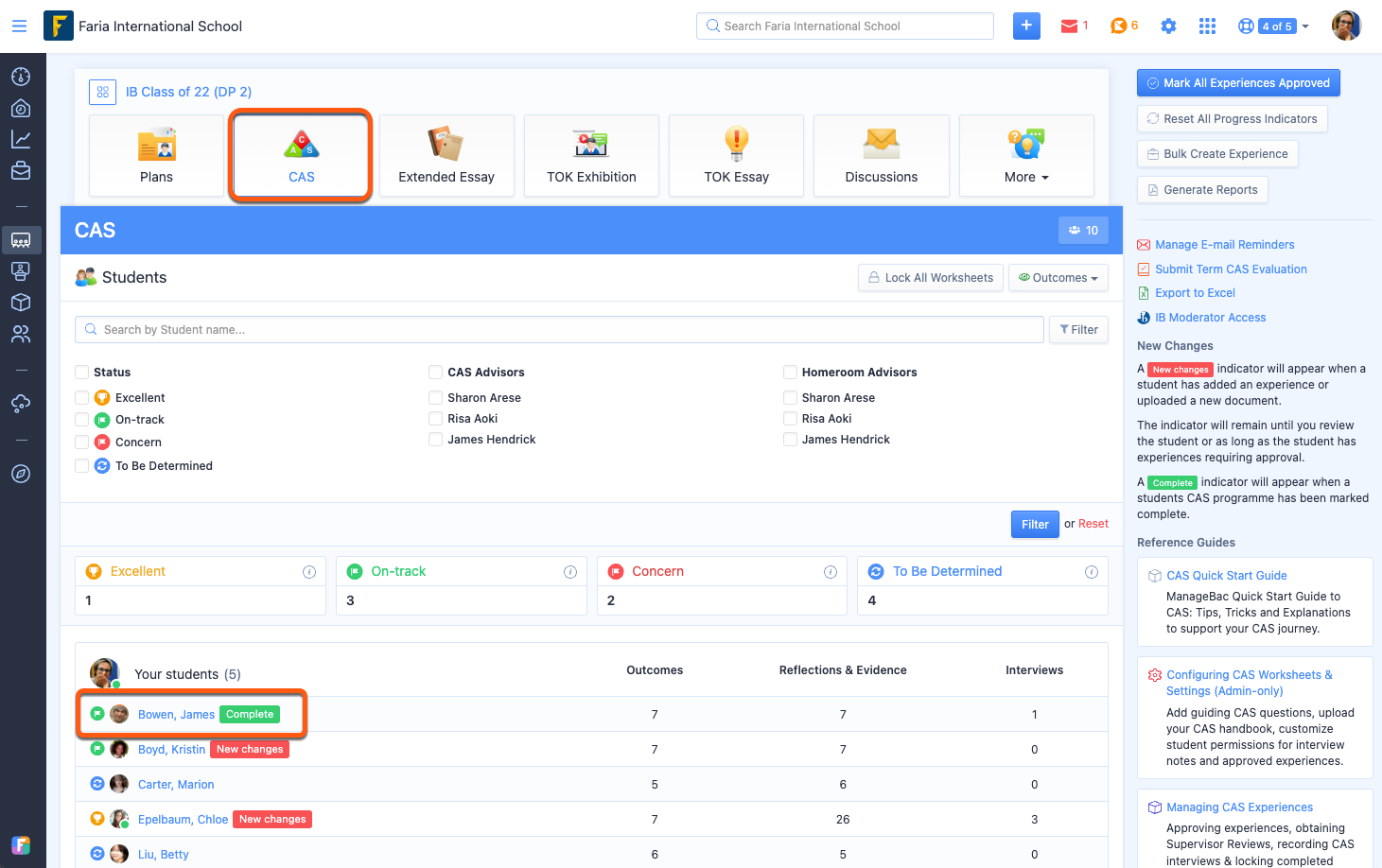The width and height of the screenshot is (1382, 868).
Task: Click Export to Excel link
Action: pos(1195,293)
